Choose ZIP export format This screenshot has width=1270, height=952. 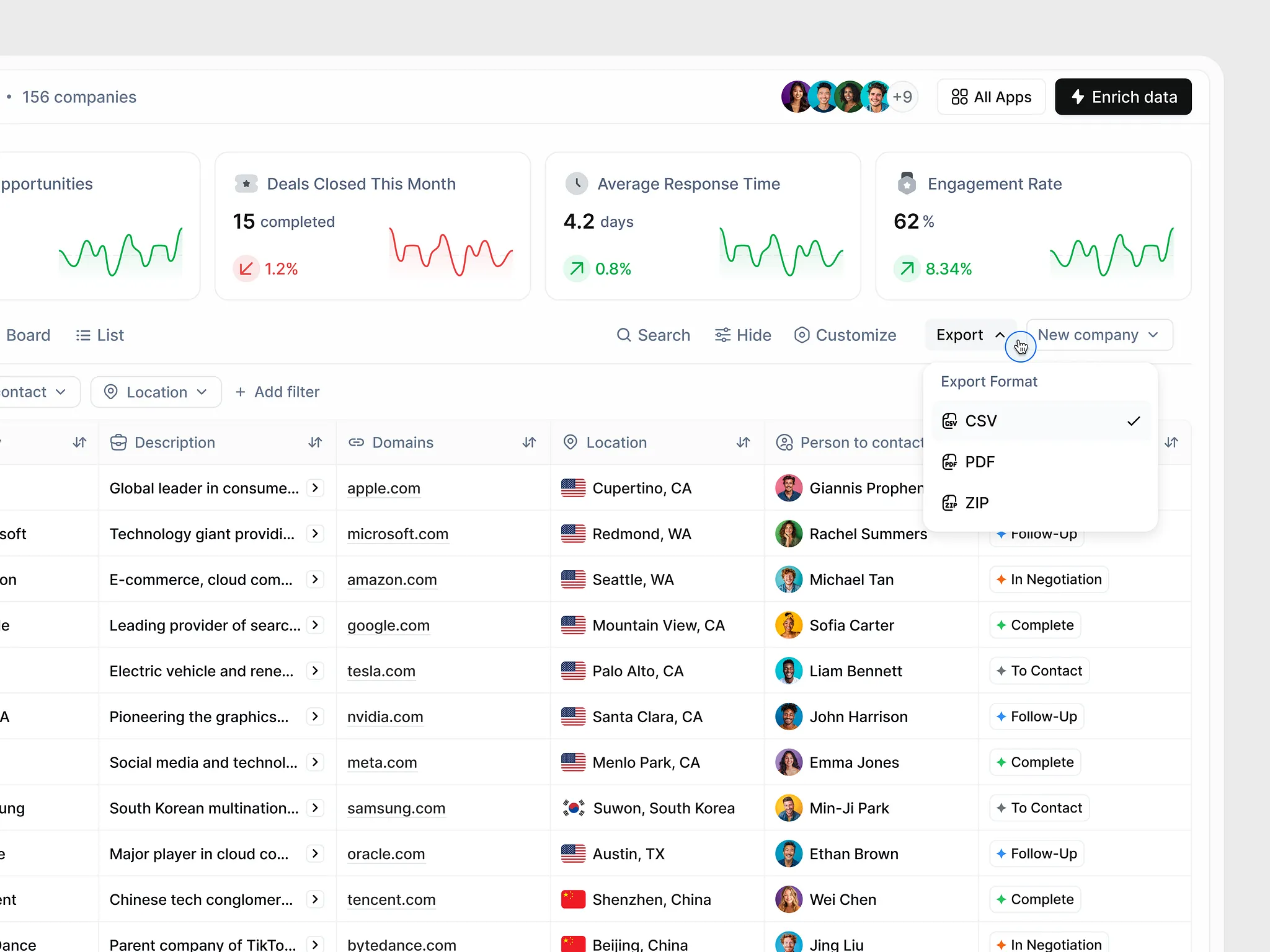coord(1041,503)
